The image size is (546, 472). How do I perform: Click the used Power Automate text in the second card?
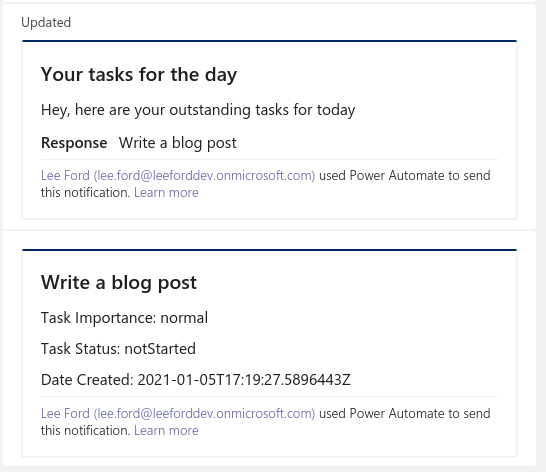405,413
